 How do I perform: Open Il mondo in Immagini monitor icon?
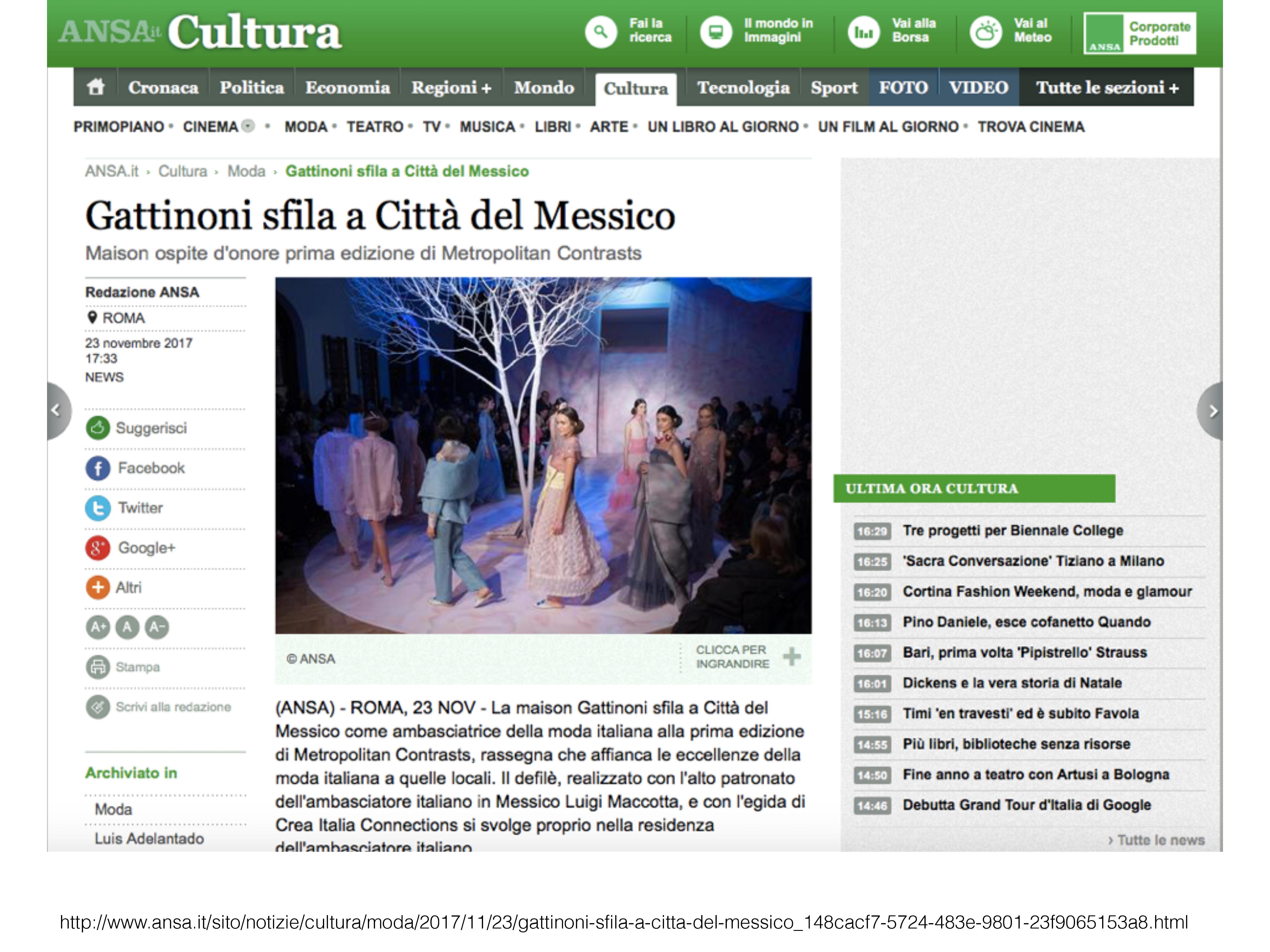[x=716, y=32]
